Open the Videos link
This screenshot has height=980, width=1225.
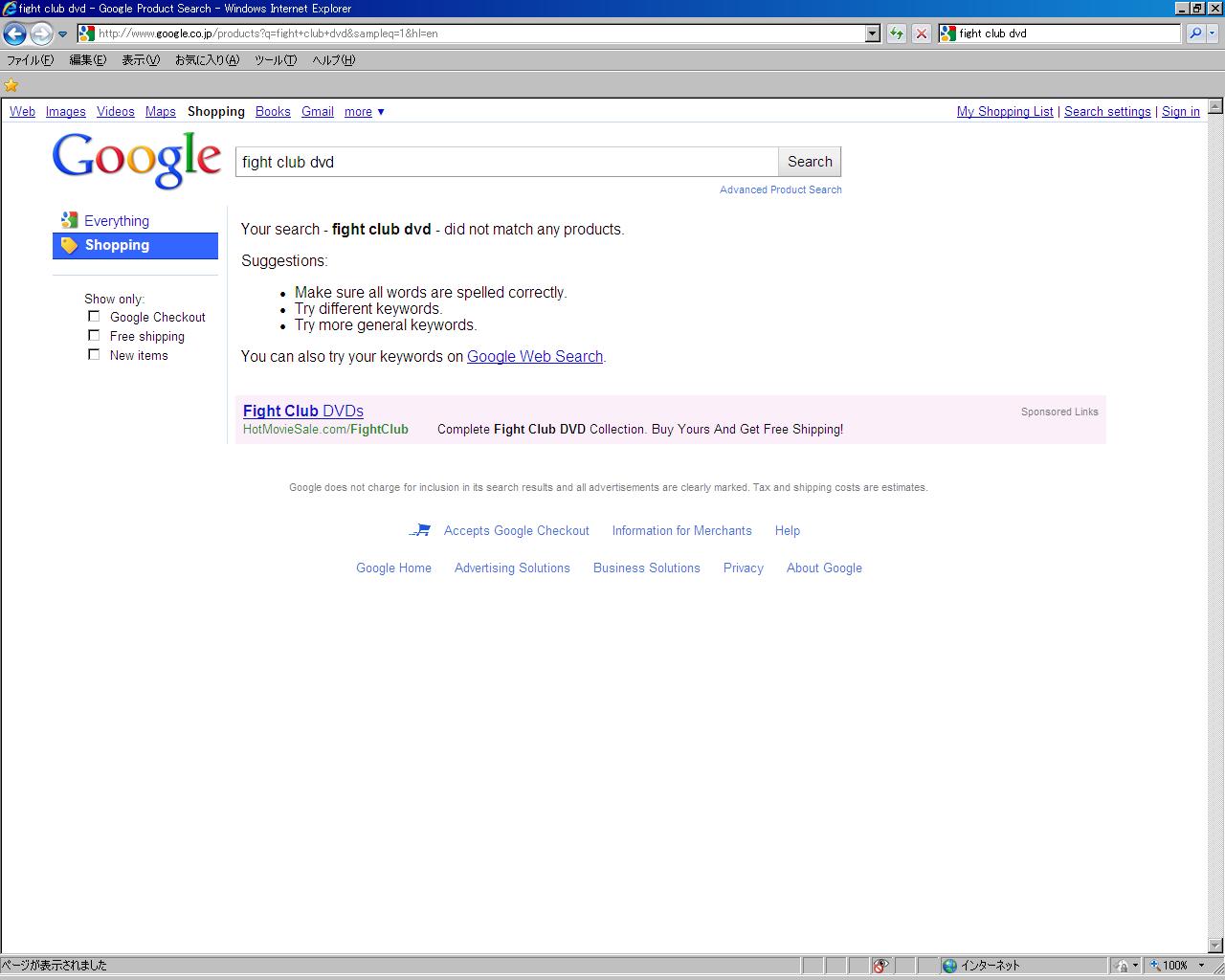pyautogui.click(x=116, y=111)
